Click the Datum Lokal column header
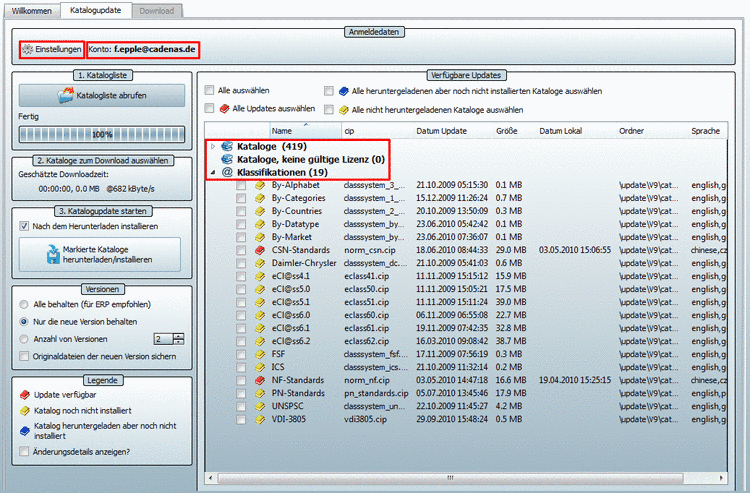 [x=561, y=131]
